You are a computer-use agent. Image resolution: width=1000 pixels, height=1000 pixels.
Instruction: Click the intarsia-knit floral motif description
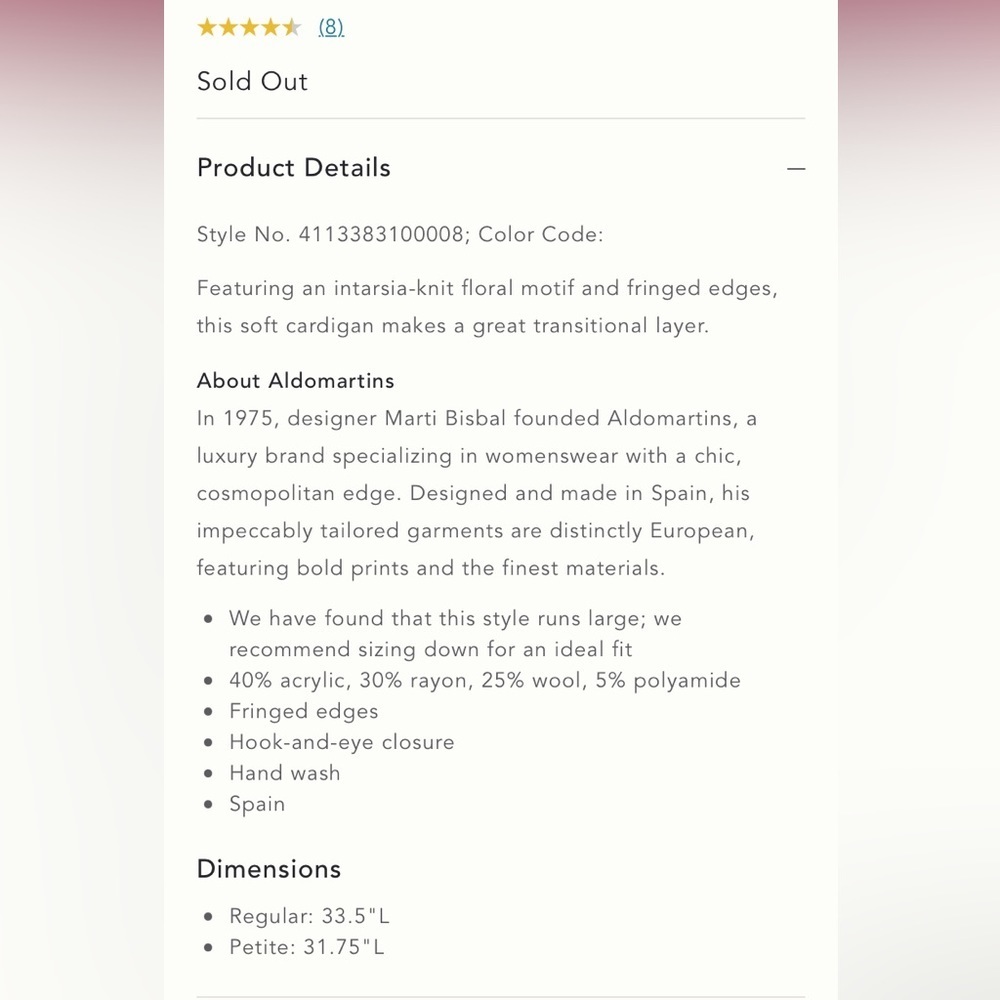click(x=487, y=307)
